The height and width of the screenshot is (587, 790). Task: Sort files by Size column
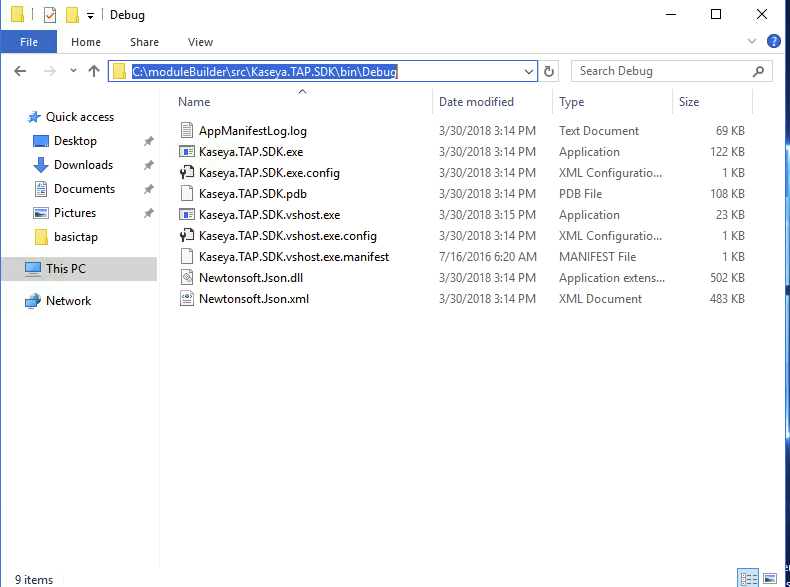tap(689, 102)
